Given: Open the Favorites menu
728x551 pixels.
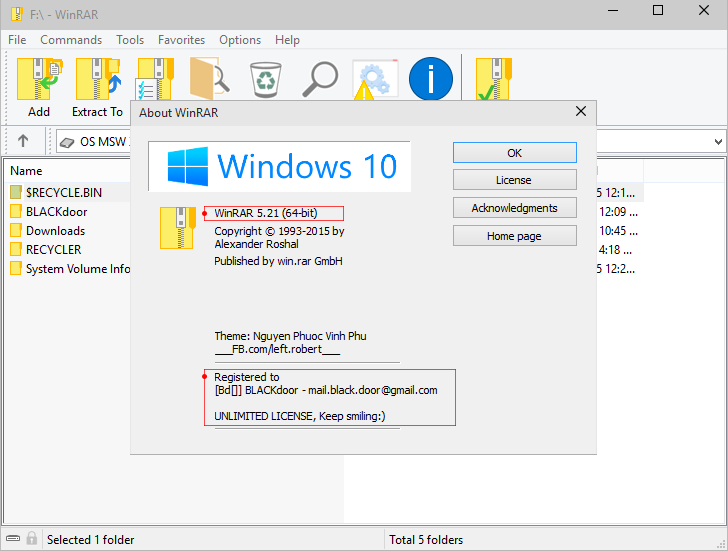Looking at the screenshot, I should 182,40.
